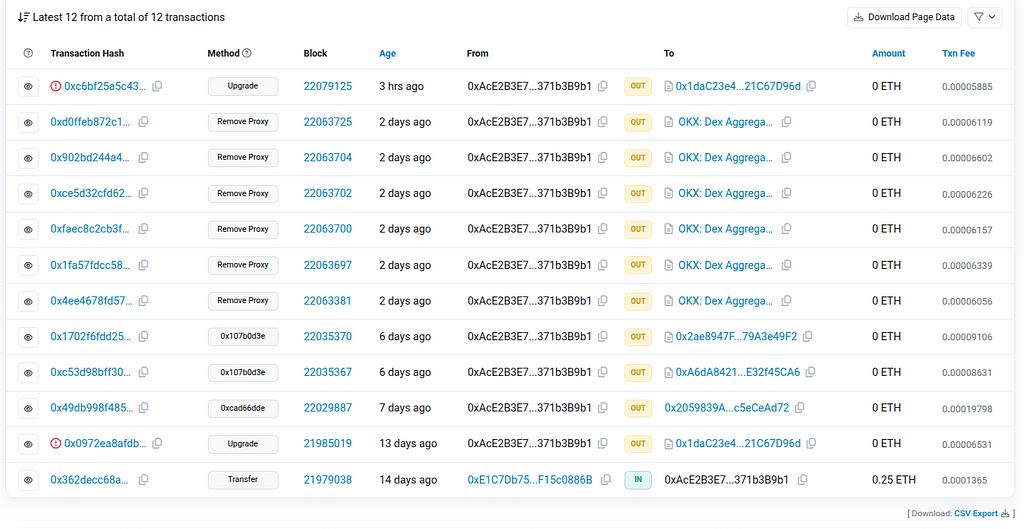Screen dimensions: 1024x529
Task: Click the Amount column header
Action: click(888, 53)
